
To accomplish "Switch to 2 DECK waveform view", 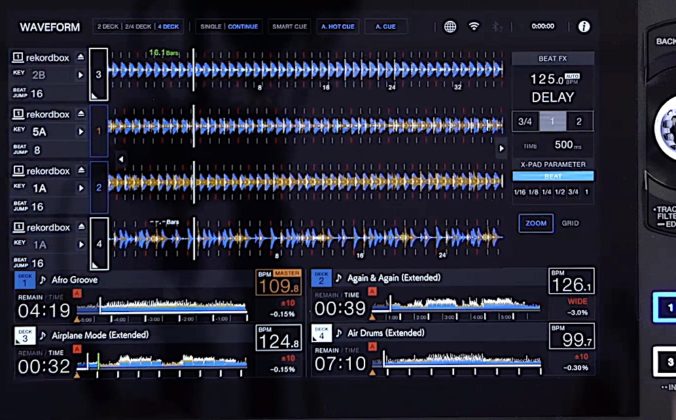I will [x=106, y=26].
